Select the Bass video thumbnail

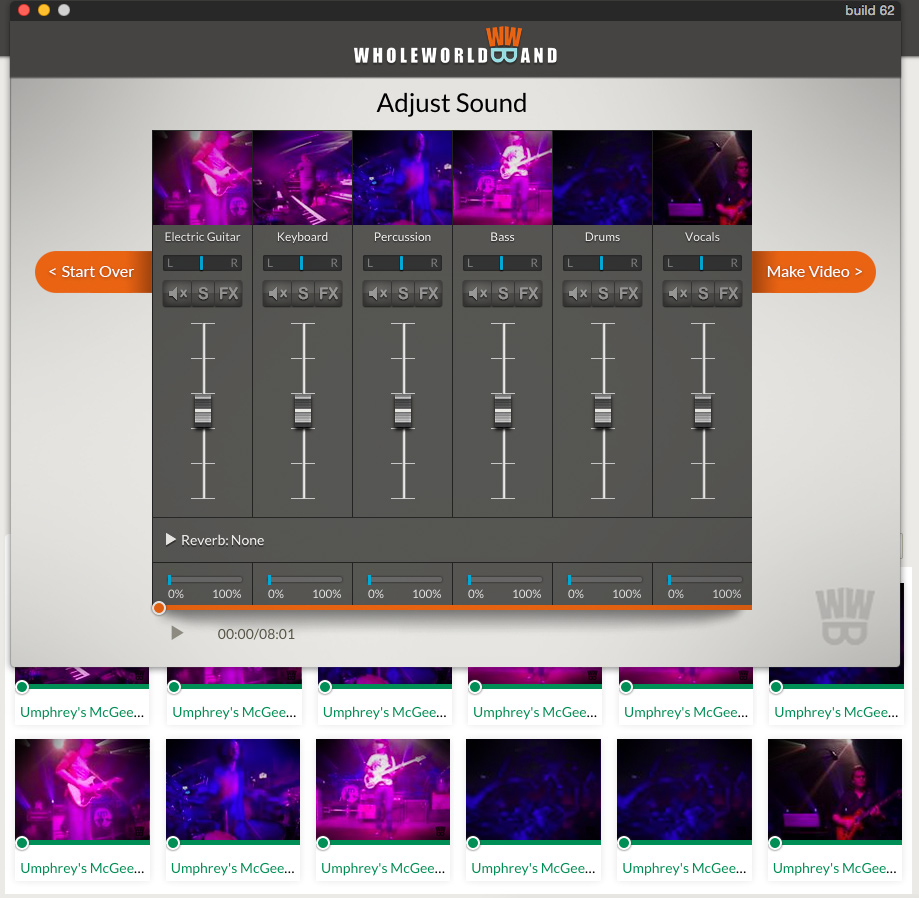(502, 178)
